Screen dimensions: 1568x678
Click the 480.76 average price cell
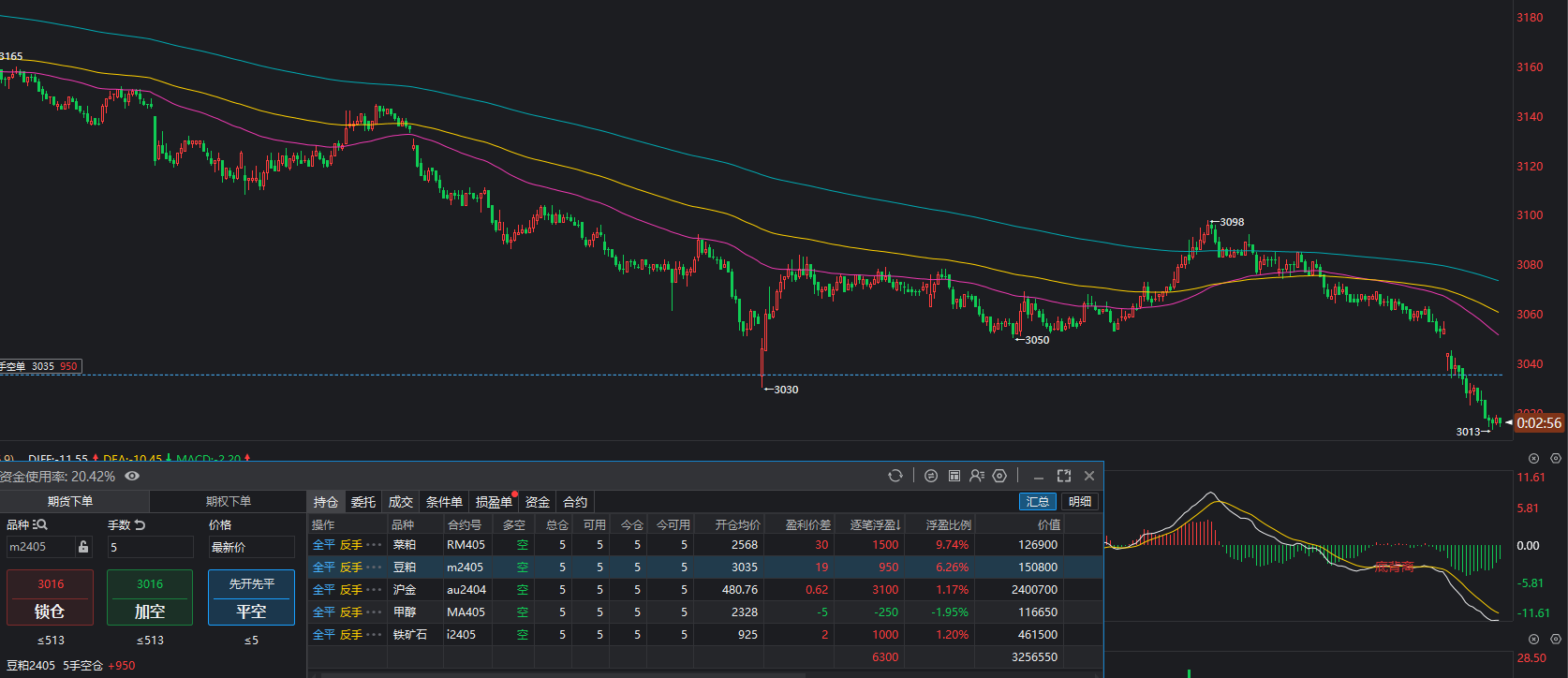coord(740,590)
